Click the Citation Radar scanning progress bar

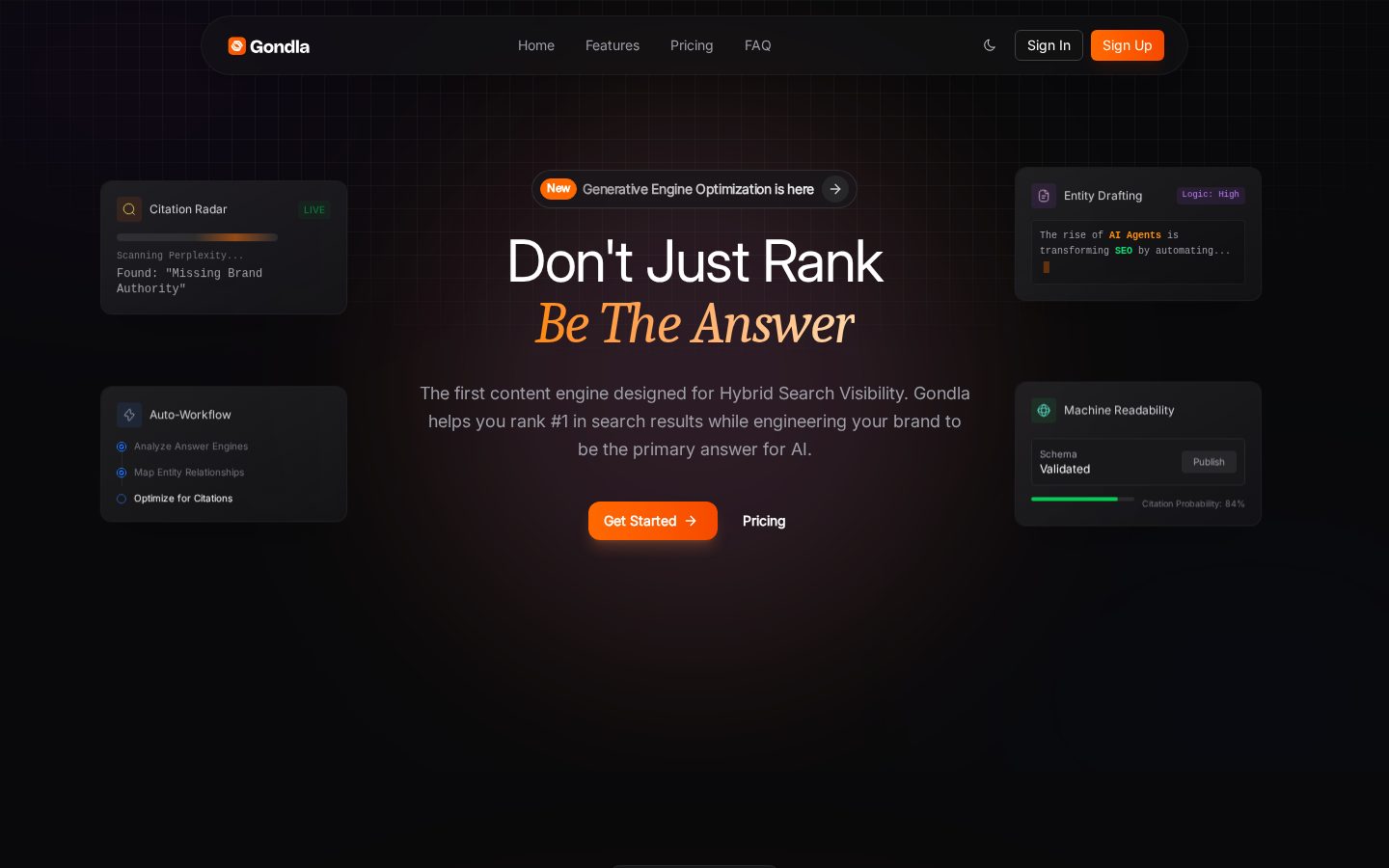pos(197,237)
